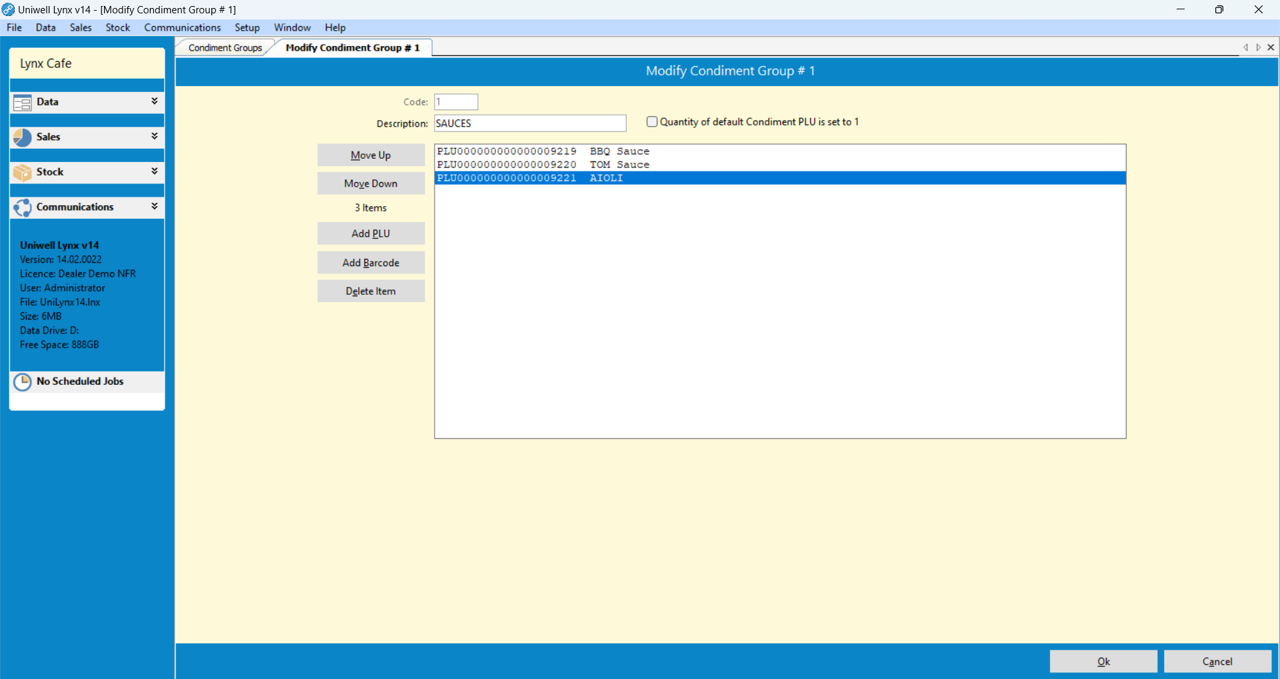Click the 3 Items count label
Viewport: 1280px width, 679px height.
coord(371,208)
